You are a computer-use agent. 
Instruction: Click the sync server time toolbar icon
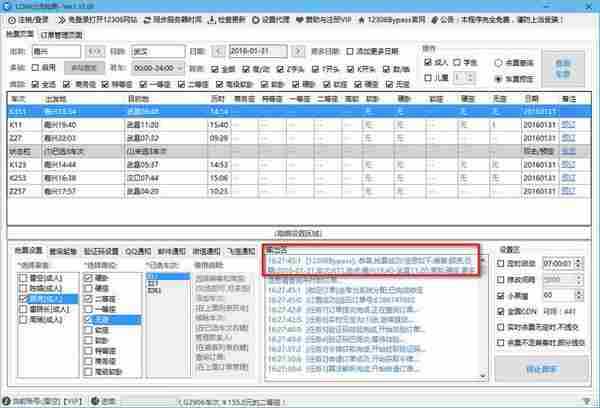point(147,20)
